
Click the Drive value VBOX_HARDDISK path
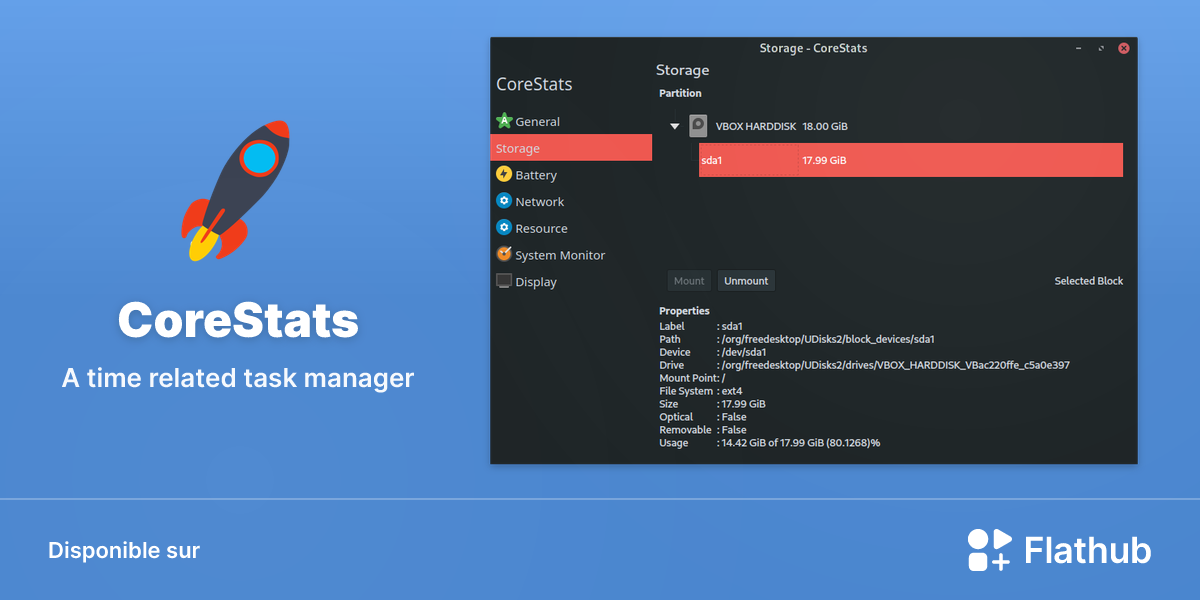pyautogui.click(x=896, y=365)
